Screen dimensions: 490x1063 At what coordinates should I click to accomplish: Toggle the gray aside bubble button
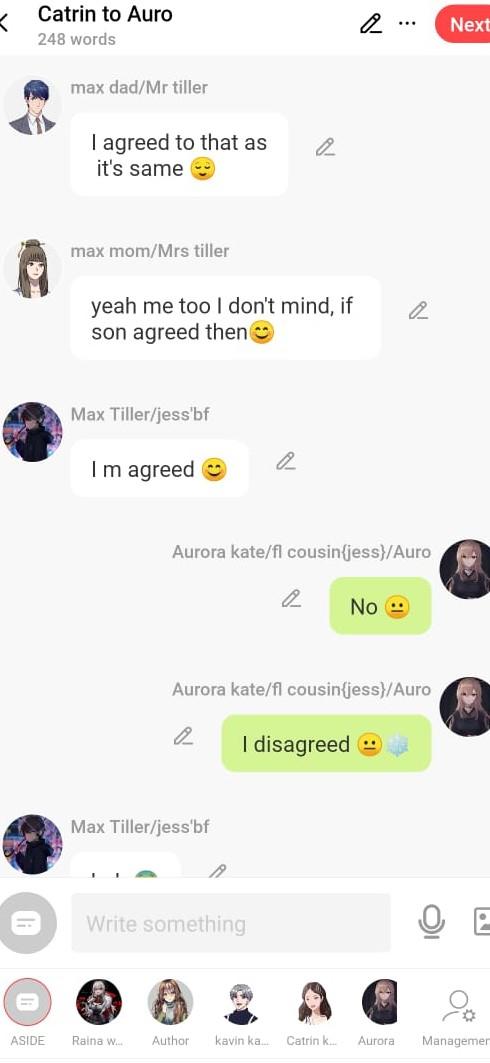click(x=28, y=922)
